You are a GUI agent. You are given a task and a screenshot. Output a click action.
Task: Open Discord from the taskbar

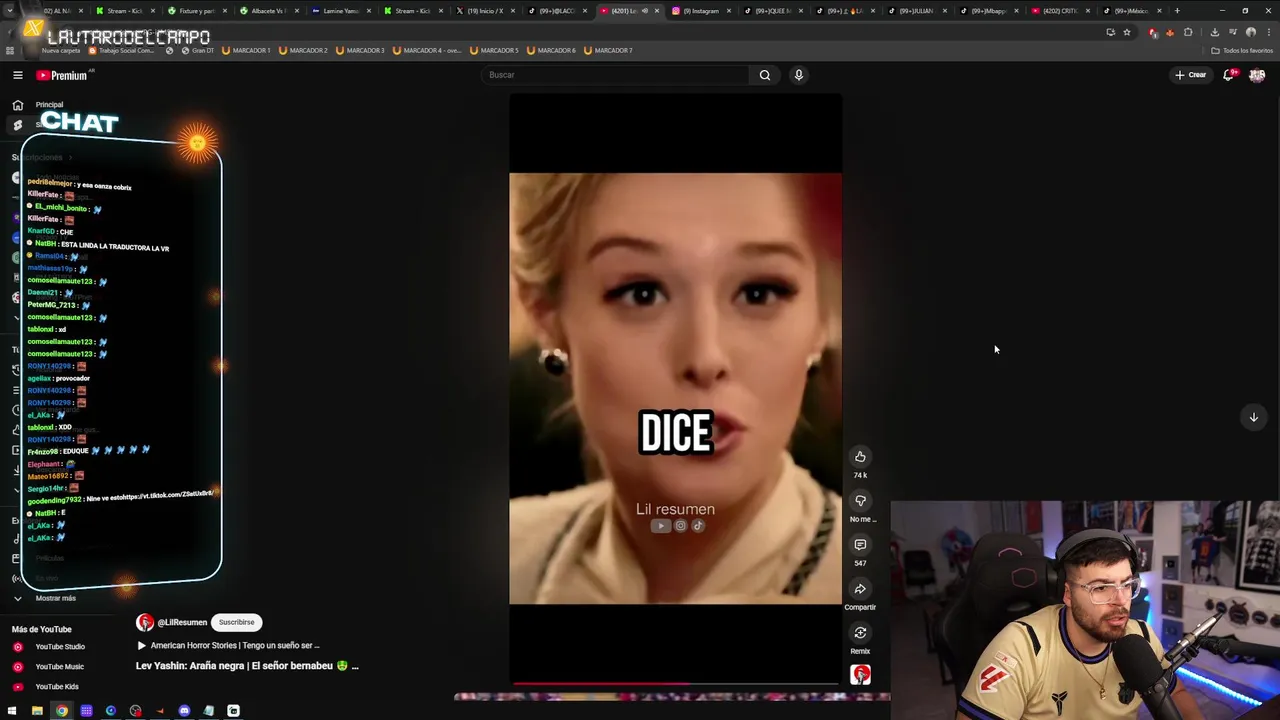(x=184, y=711)
